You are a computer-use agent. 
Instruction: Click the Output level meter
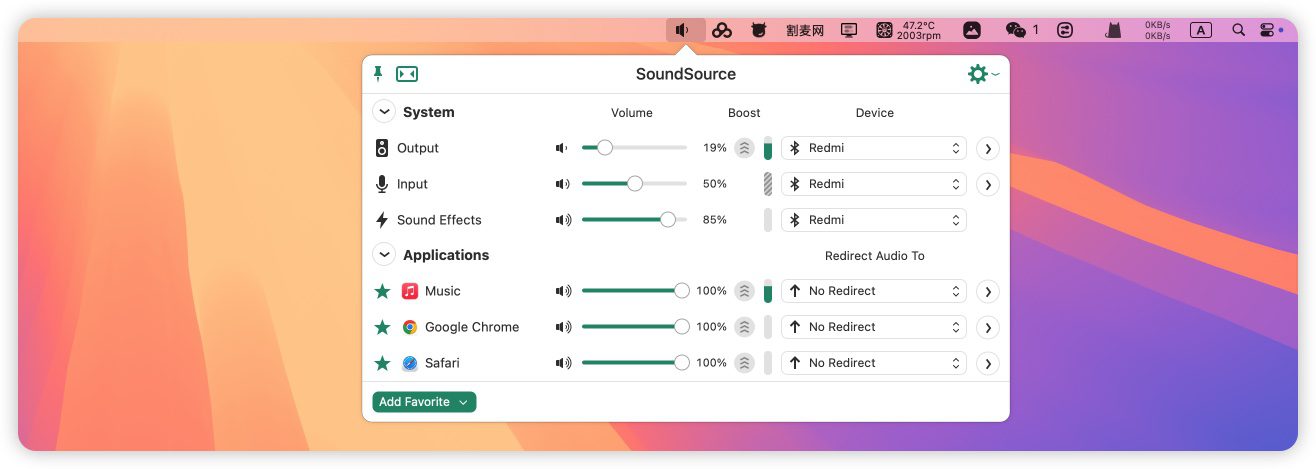[768, 148]
